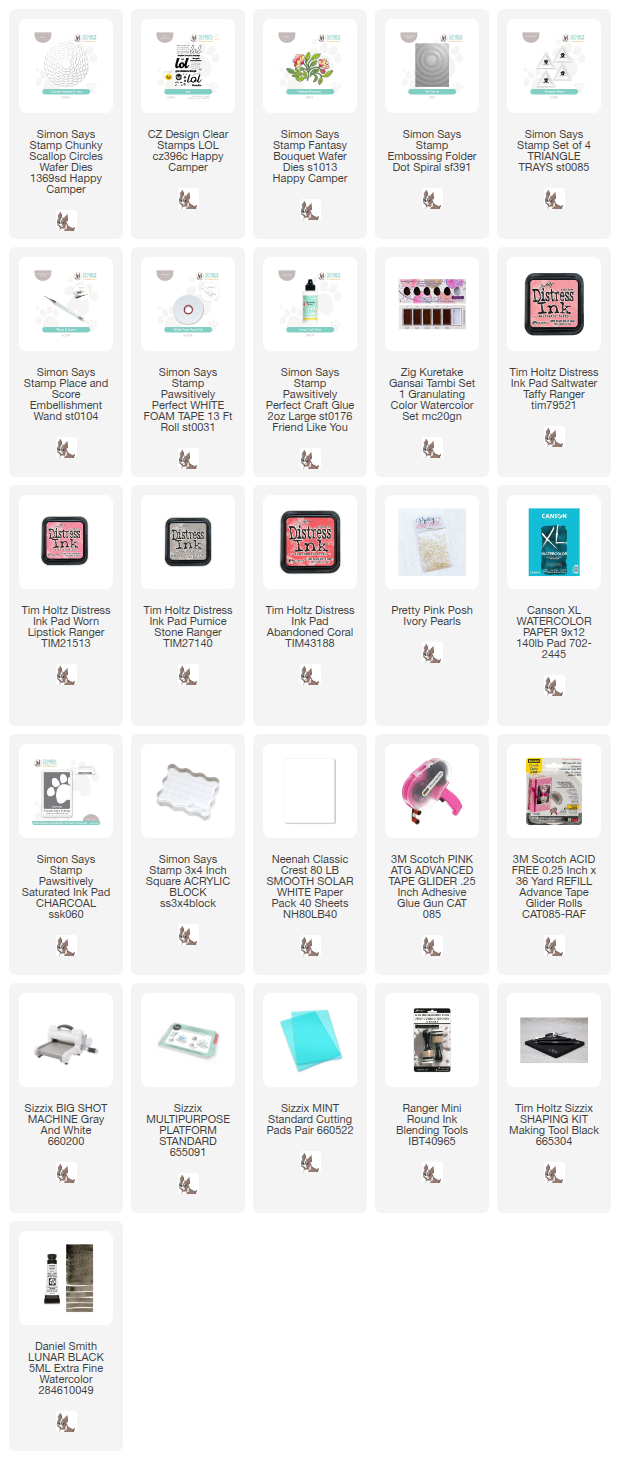The height and width of the screenshot is (1472, 620).
Task: Open the Zig Kuretake Gansai Tambi watercolor thumbnail
Action: [x=432, y=304]
